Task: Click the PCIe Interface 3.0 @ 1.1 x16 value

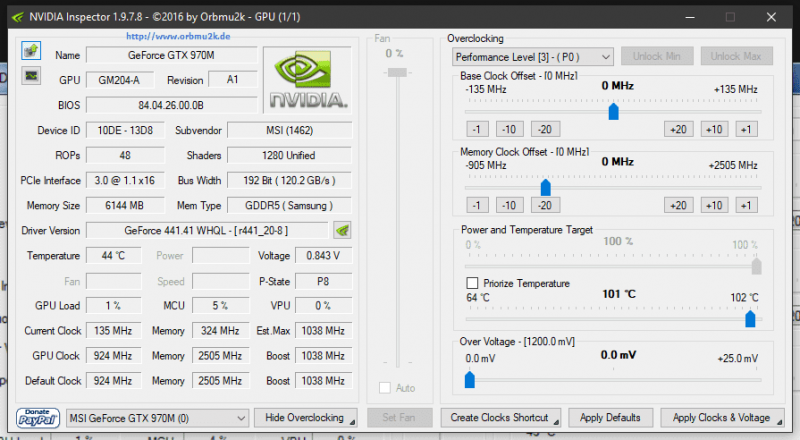Action: tap(126, 180)
